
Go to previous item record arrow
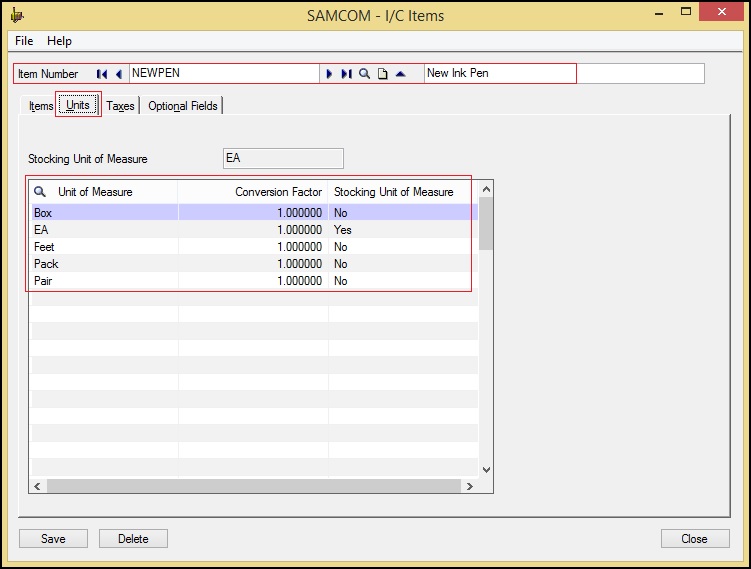tap(119, 74)
